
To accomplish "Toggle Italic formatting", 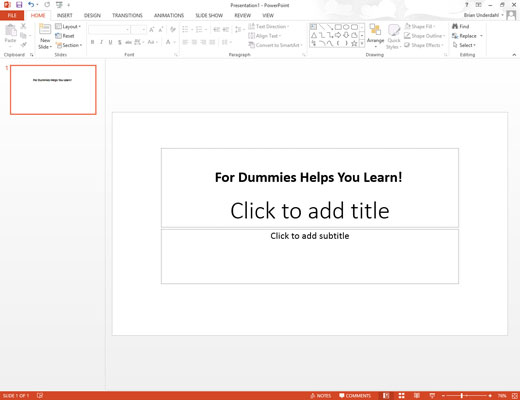I will [101, 42].
